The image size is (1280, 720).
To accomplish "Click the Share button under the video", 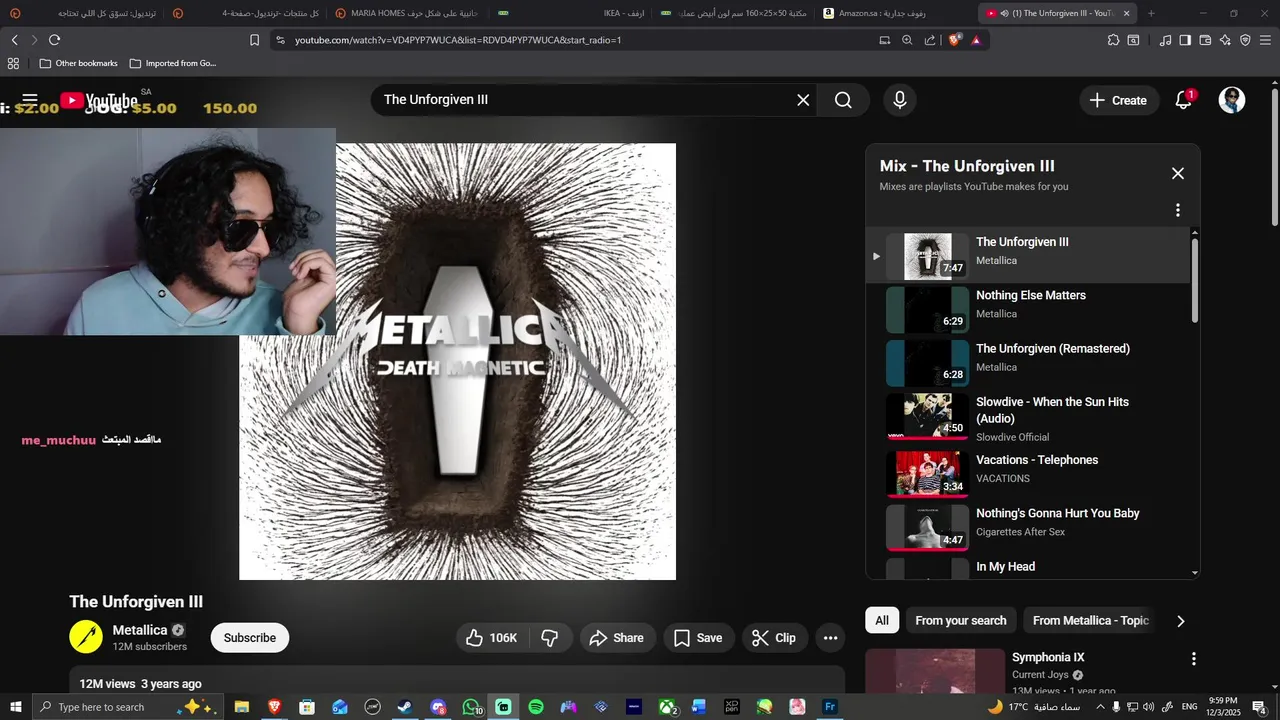I will (617, 638).
